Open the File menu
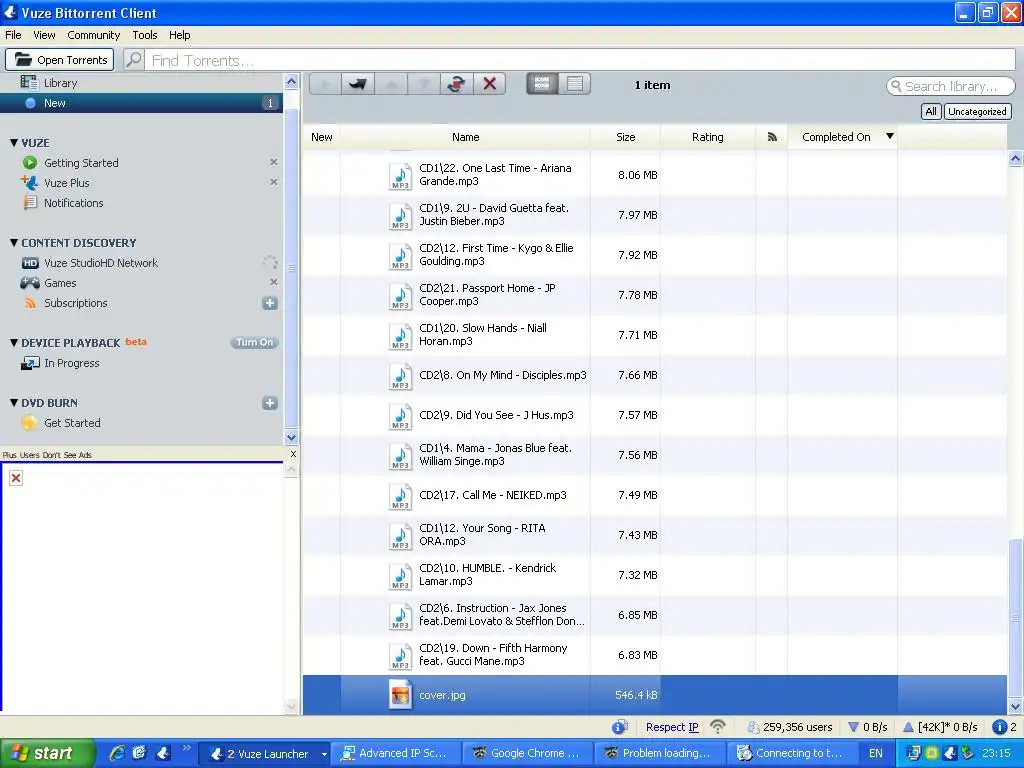Image resolution: width=1024 pixels, height=768 pixels. click(x=13, y=35)
